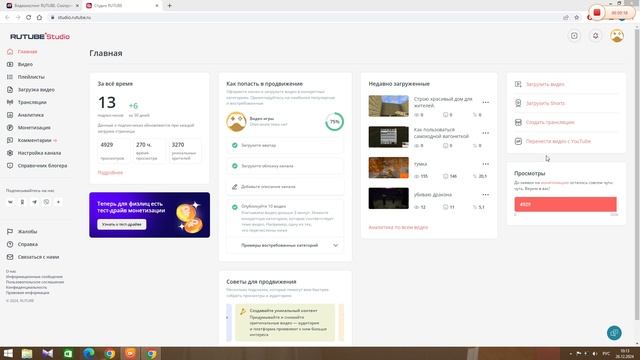This screenshot has height=360, width=640.
Task: Open three-dot options for убиваю дракона video
Action: pos(485,195)
